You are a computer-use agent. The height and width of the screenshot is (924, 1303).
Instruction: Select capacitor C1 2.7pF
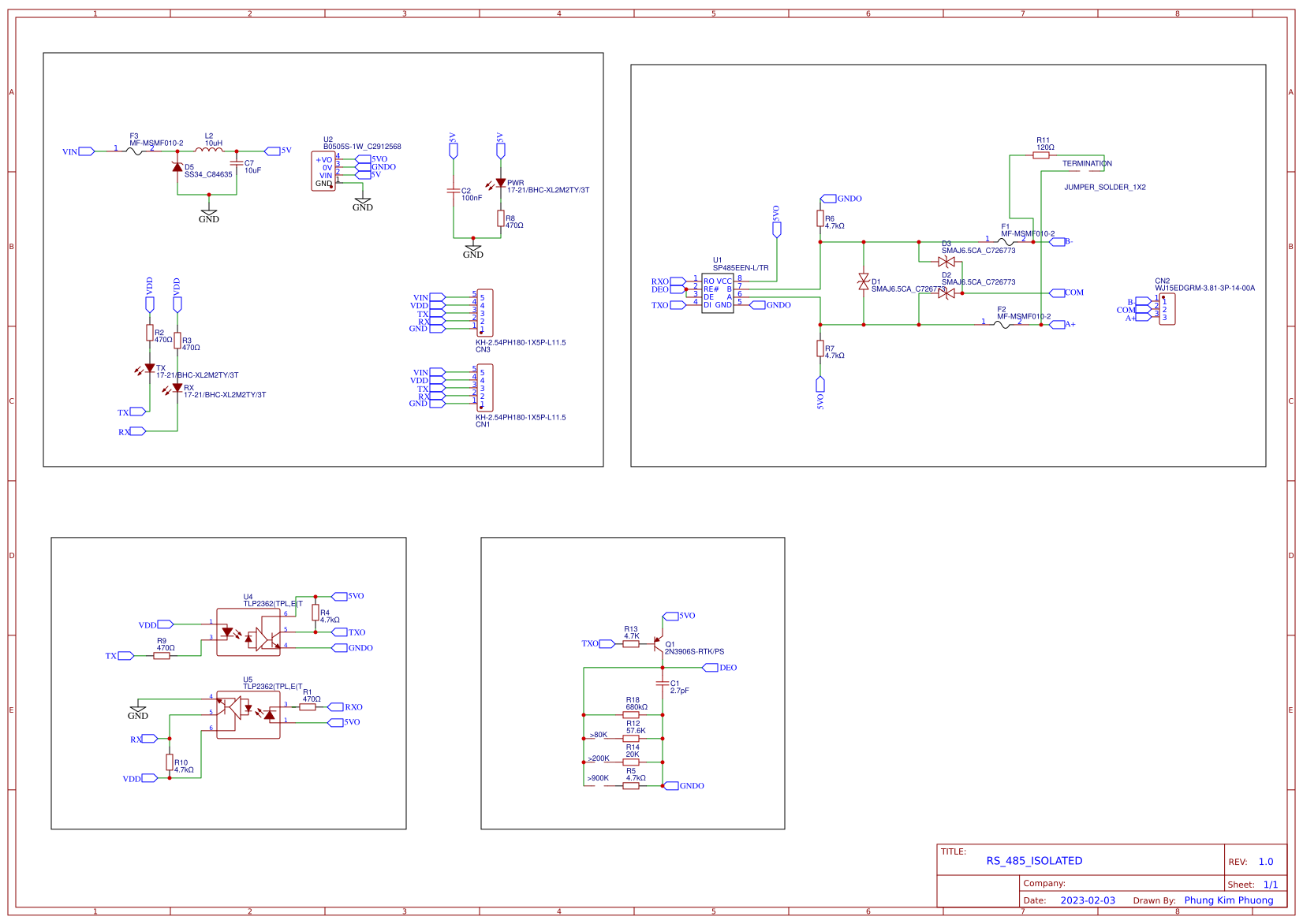click(x=663, y=684)
